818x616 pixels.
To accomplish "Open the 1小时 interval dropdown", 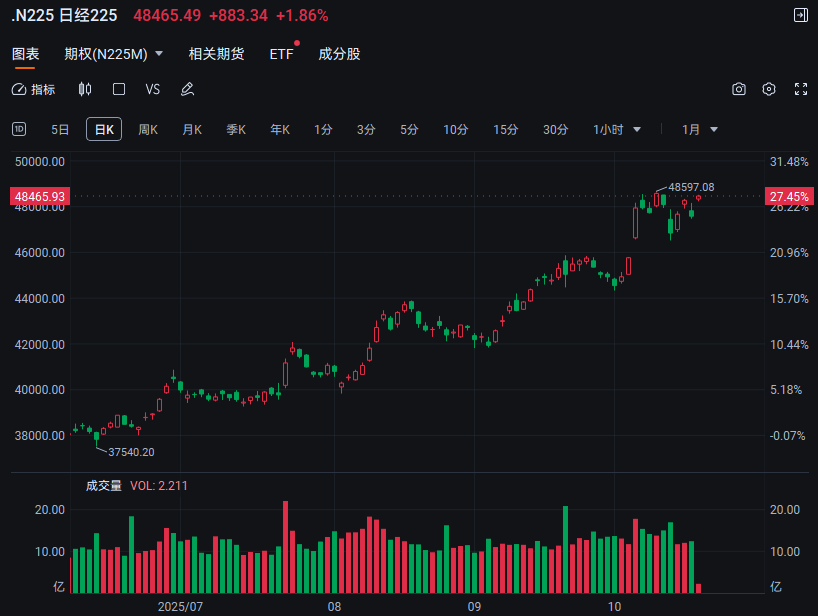I will 617,129.
